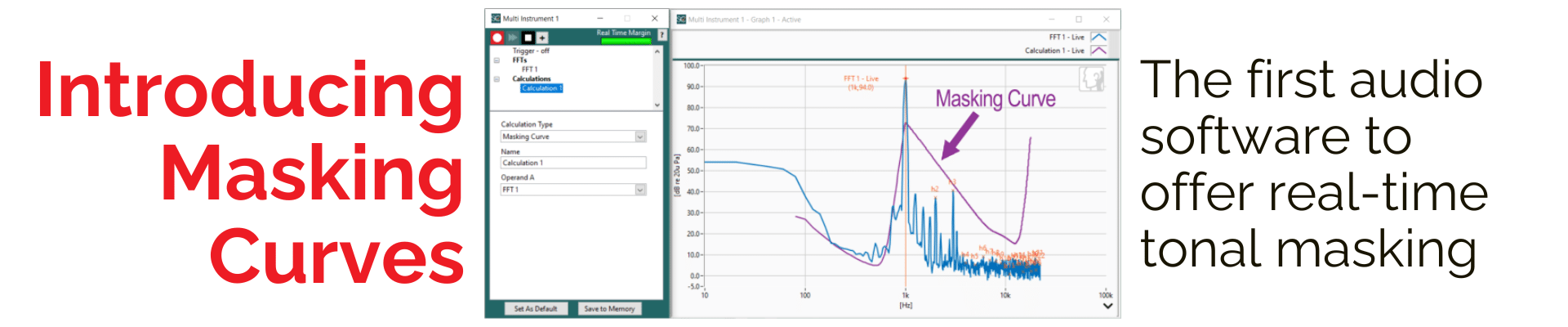Expand the chevron below the graph
Viewport: 1568px width, 327px height.
(1107, 307)
